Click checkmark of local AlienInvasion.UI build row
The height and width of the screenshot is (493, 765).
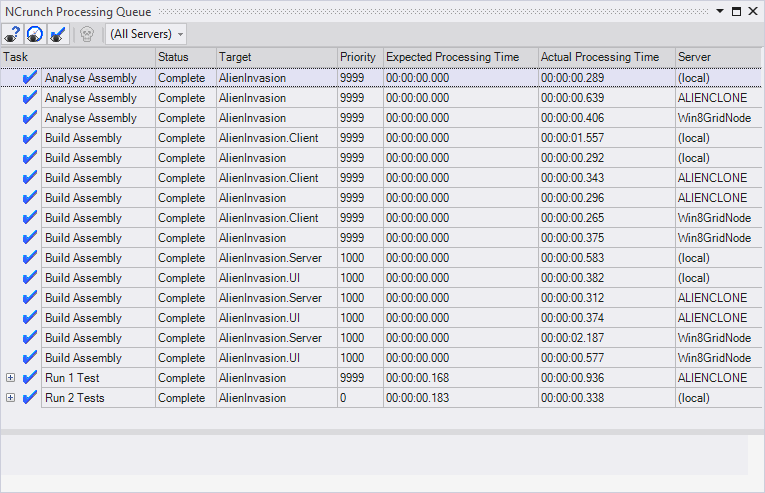(x=29, y=278)
